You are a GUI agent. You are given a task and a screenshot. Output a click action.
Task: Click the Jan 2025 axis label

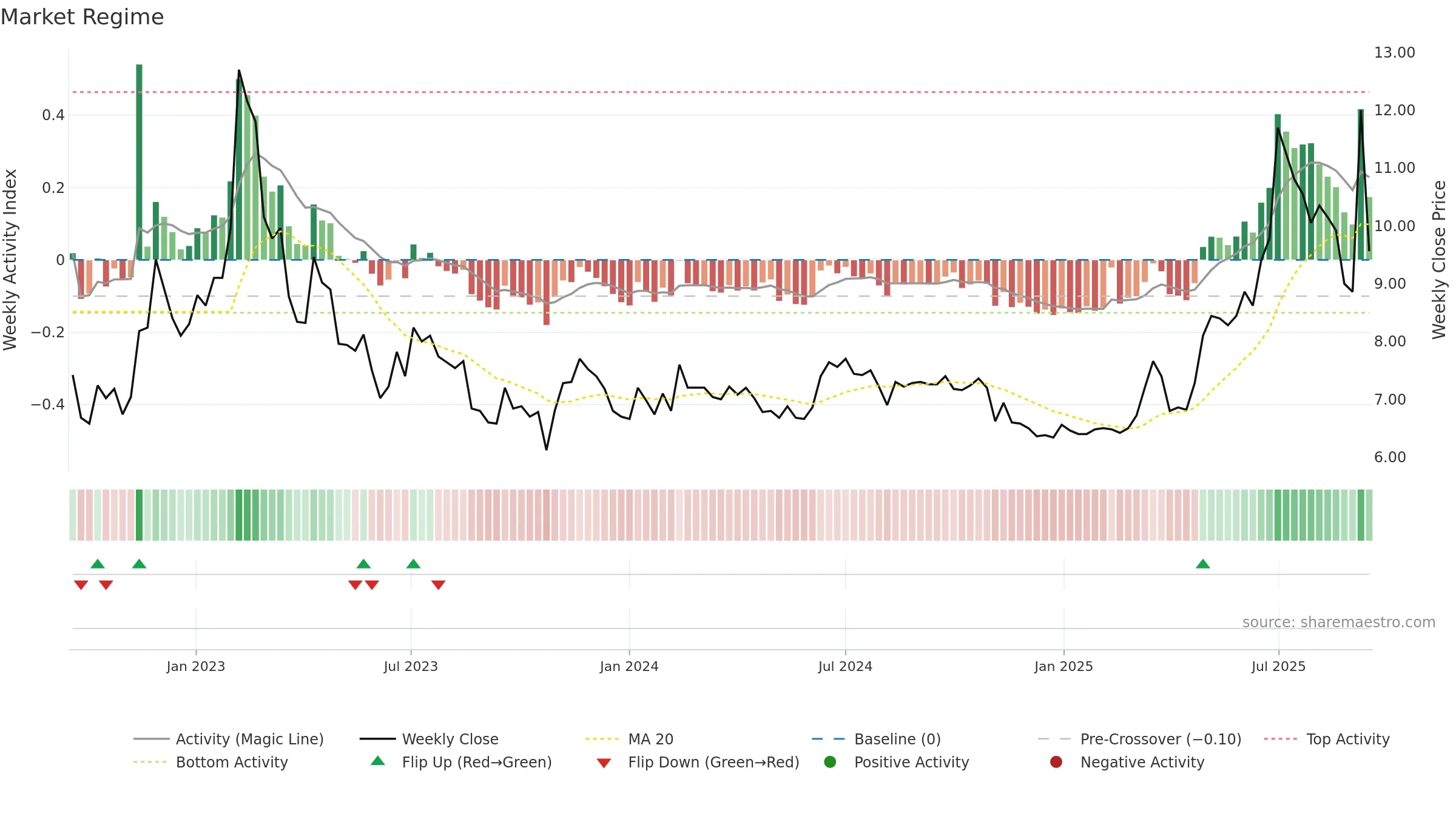[1063, 667]
